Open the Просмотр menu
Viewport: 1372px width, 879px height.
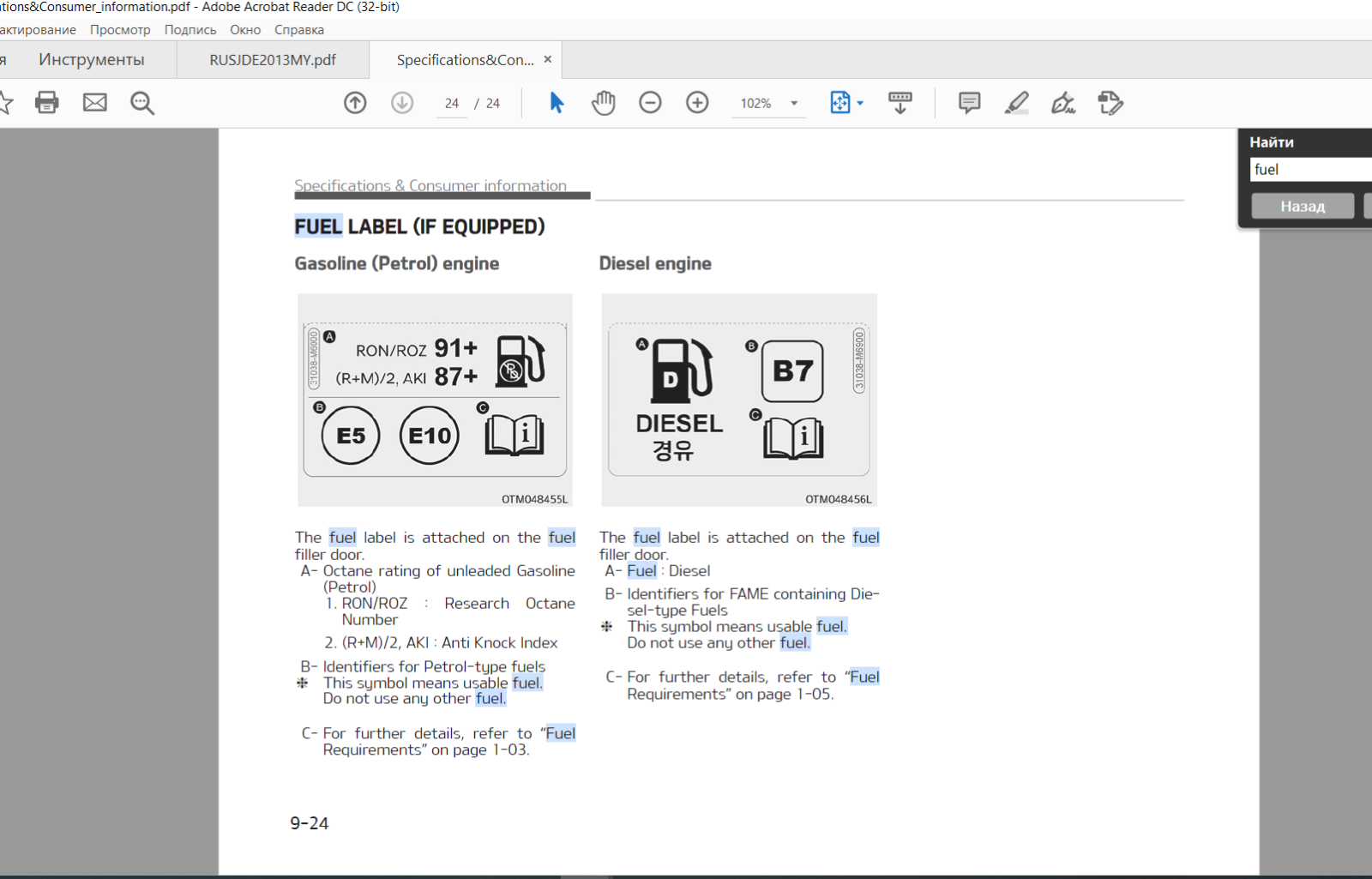[x=120, y=29]
